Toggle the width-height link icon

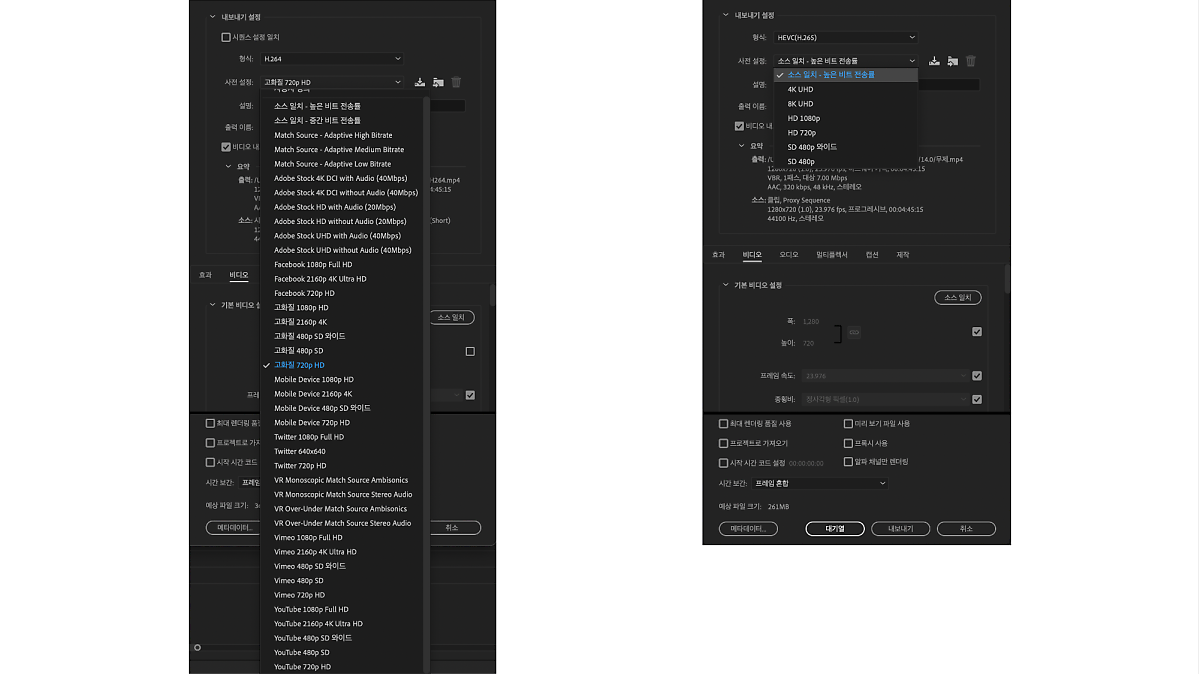click(854, 331)
